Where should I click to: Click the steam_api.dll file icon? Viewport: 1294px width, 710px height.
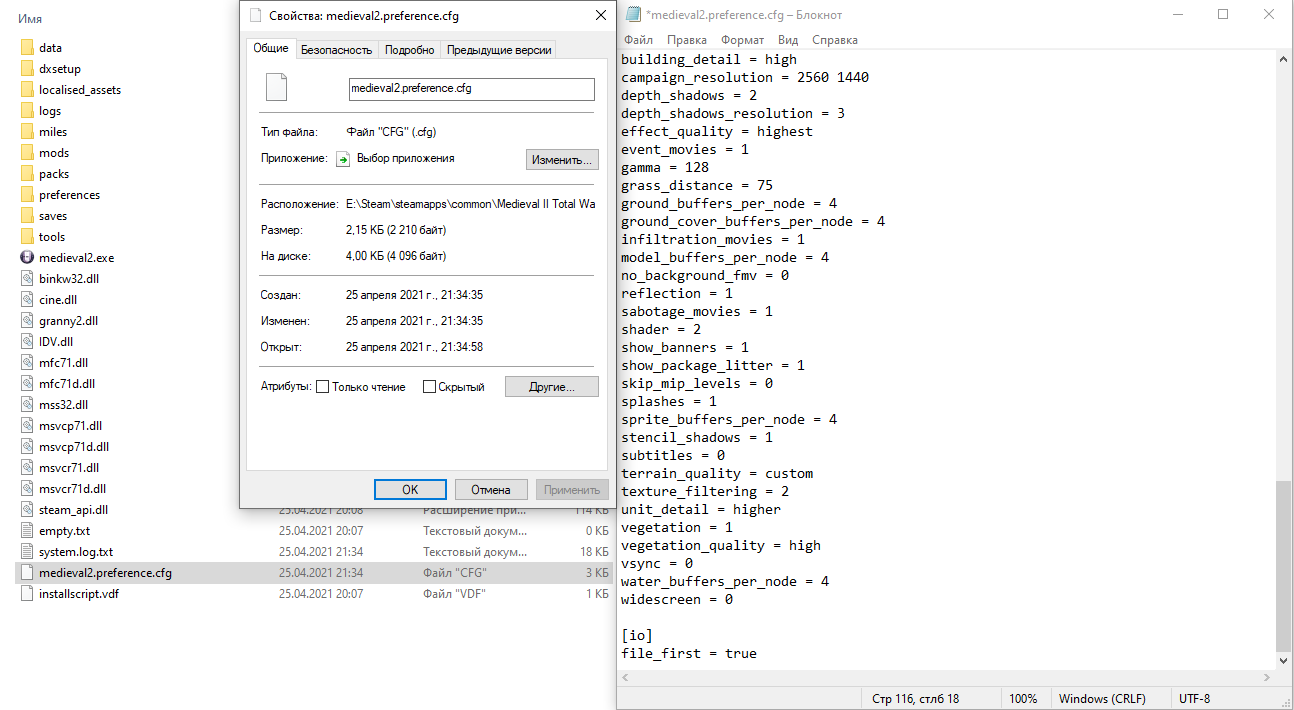tap(27, 509)
